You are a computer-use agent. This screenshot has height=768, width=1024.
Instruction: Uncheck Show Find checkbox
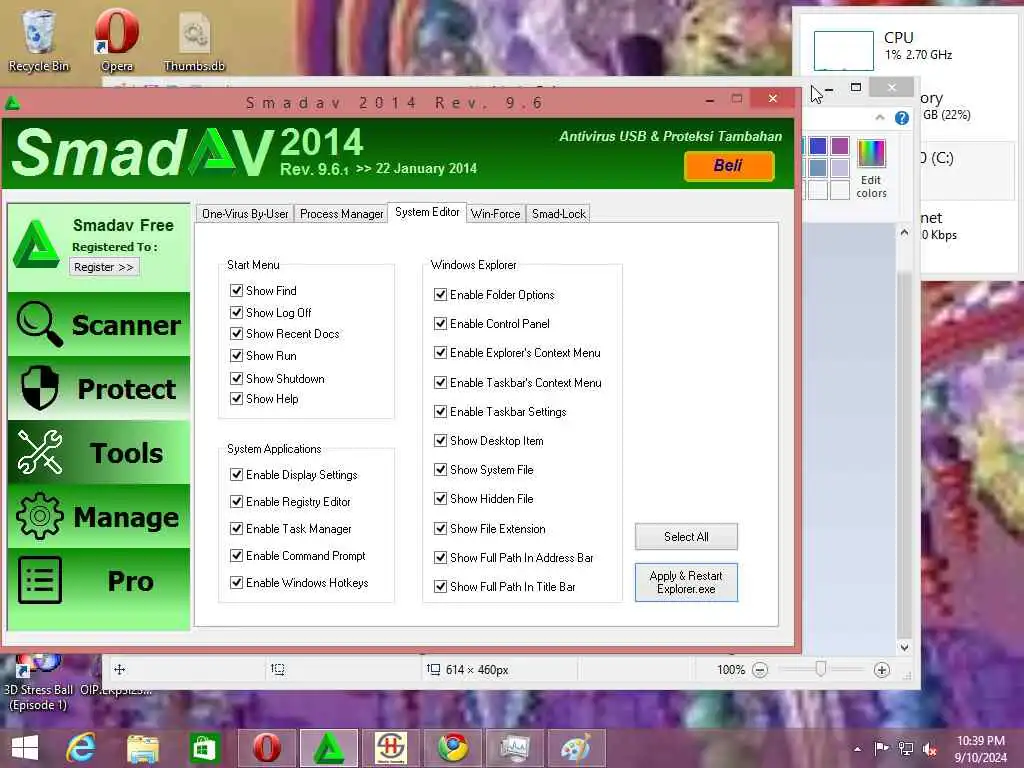point(236,290)
